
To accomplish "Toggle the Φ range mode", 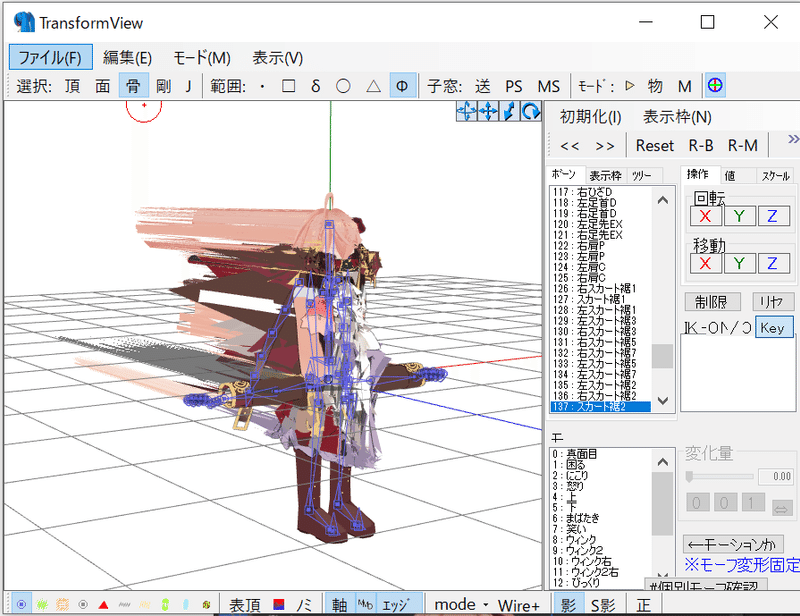I will [x=402, y=86].
